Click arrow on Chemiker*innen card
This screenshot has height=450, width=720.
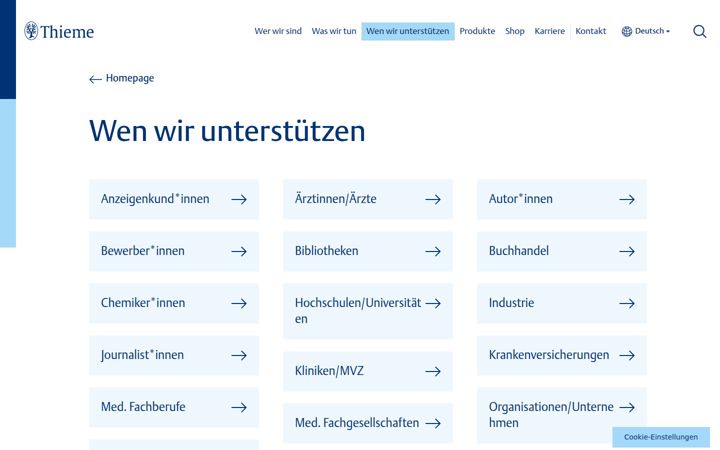[x=239, y=303]
